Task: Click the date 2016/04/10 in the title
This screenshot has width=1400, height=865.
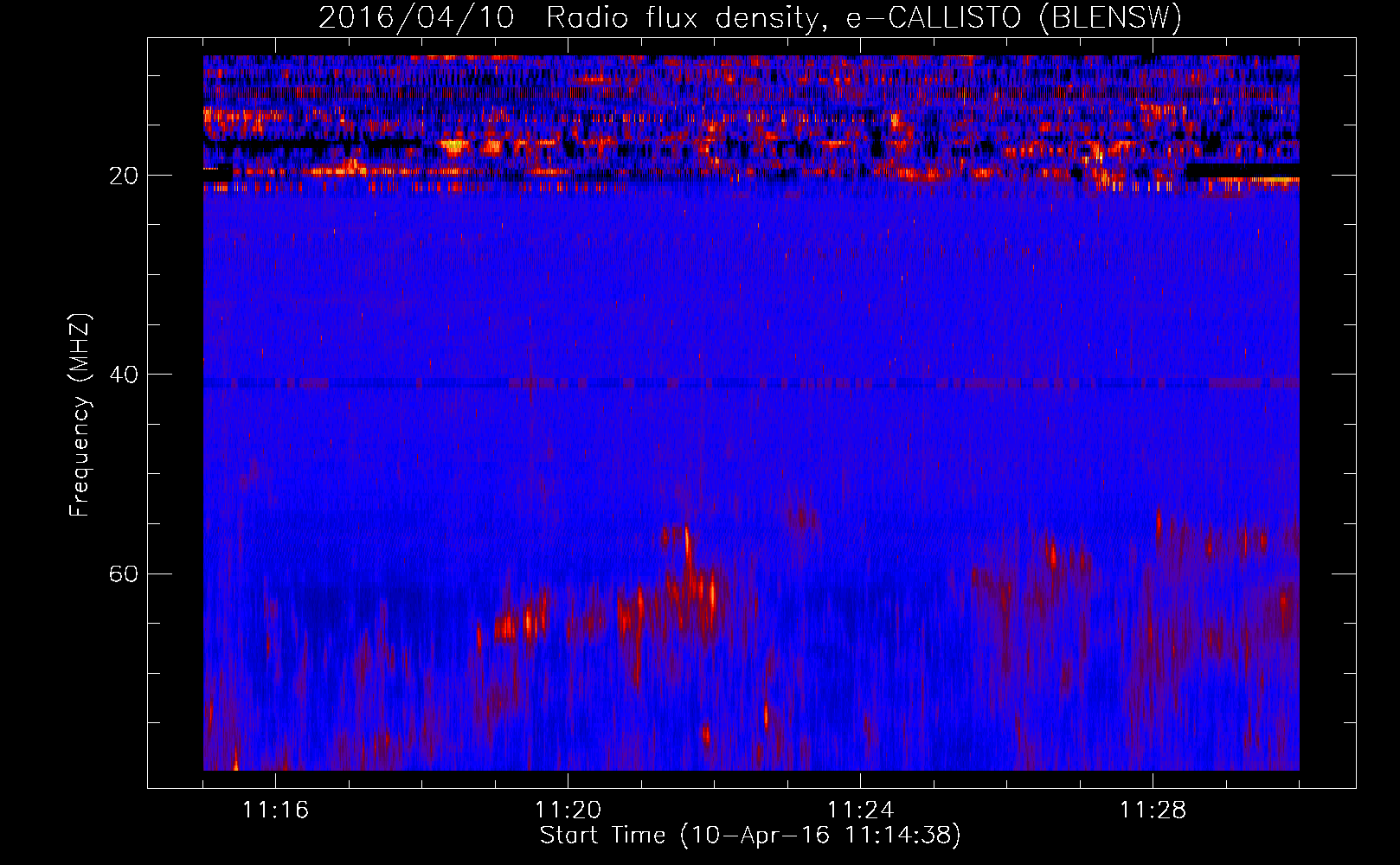Action: 416,17
